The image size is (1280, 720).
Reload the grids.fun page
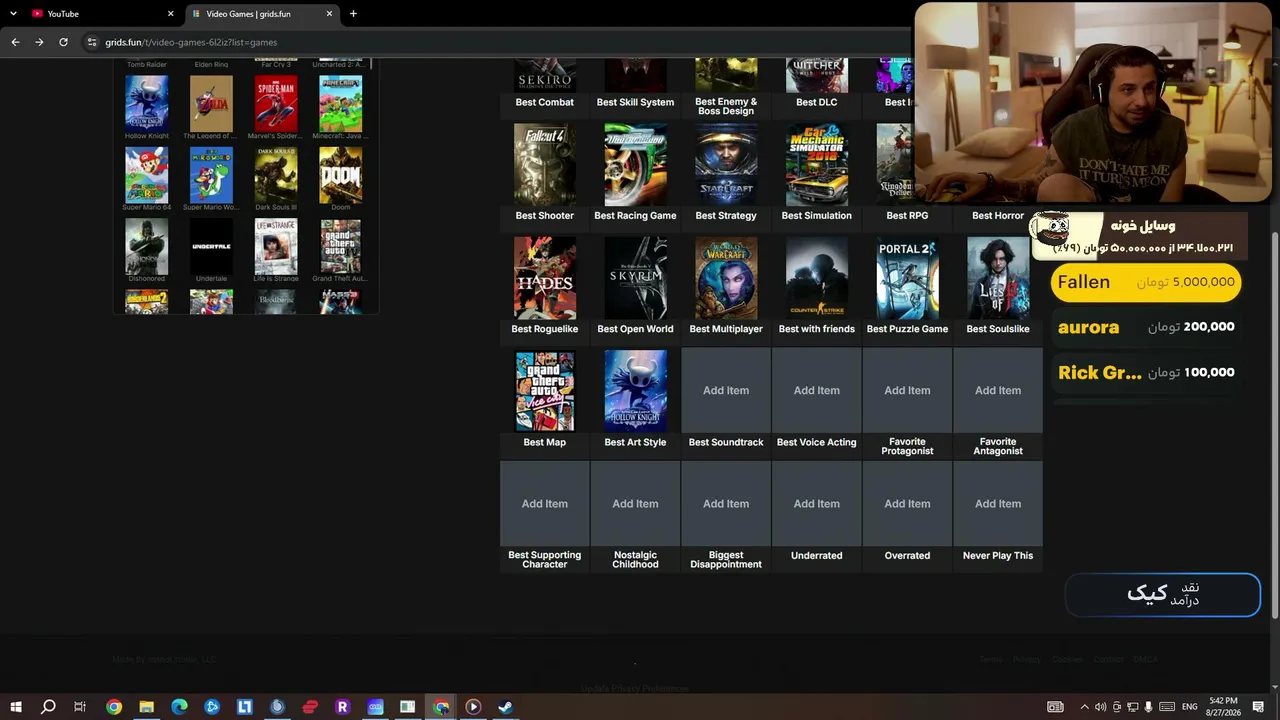point(63,42)
